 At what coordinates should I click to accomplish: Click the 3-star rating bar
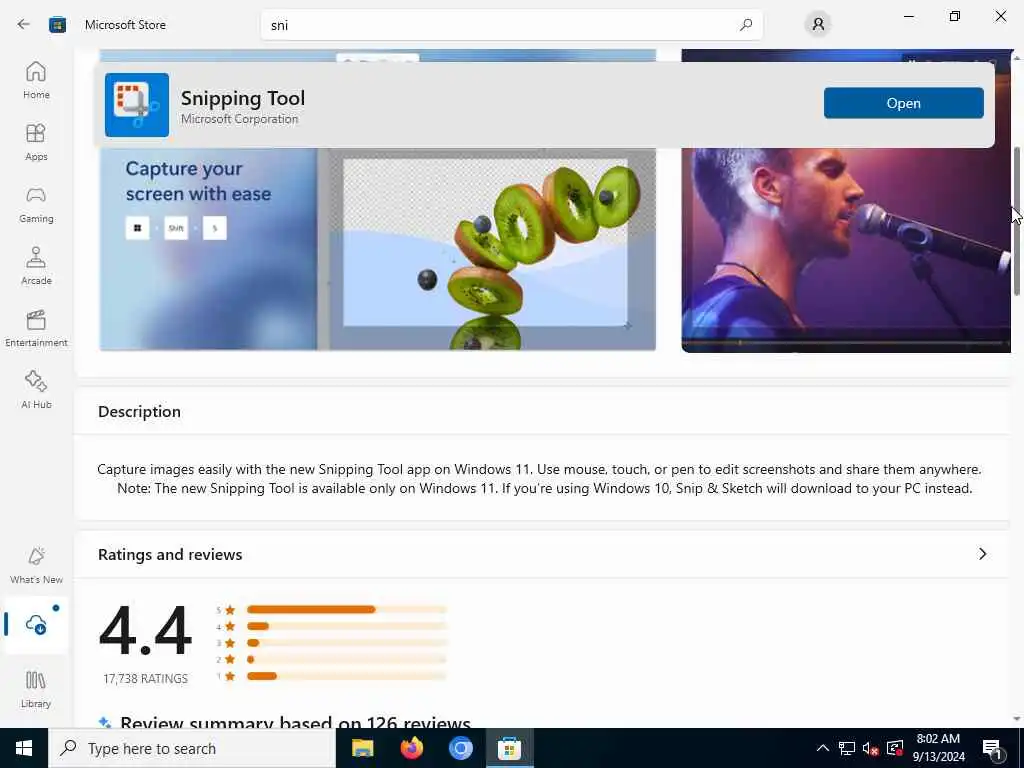(346, 643)
